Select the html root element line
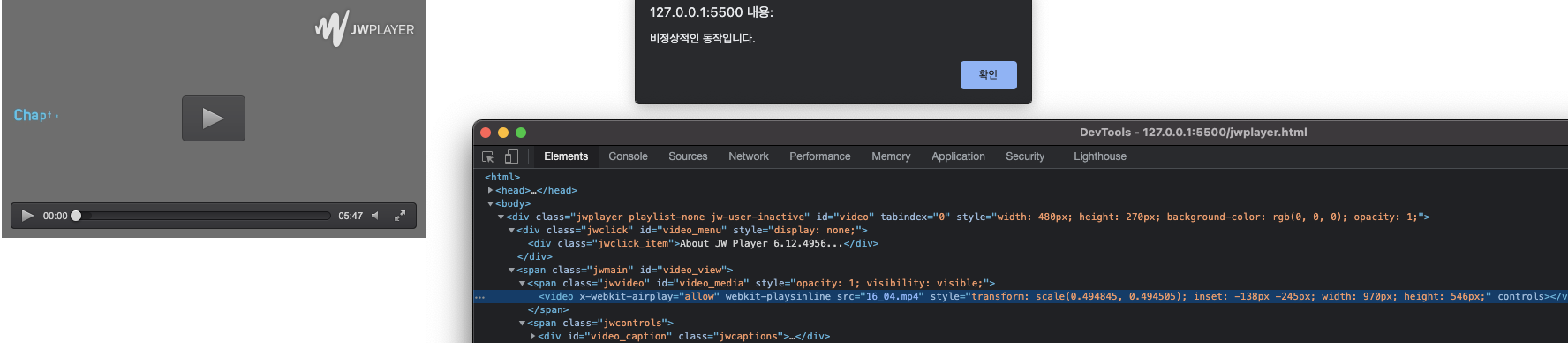Viewport: 1568px width, 343px height. coord(502,177)
